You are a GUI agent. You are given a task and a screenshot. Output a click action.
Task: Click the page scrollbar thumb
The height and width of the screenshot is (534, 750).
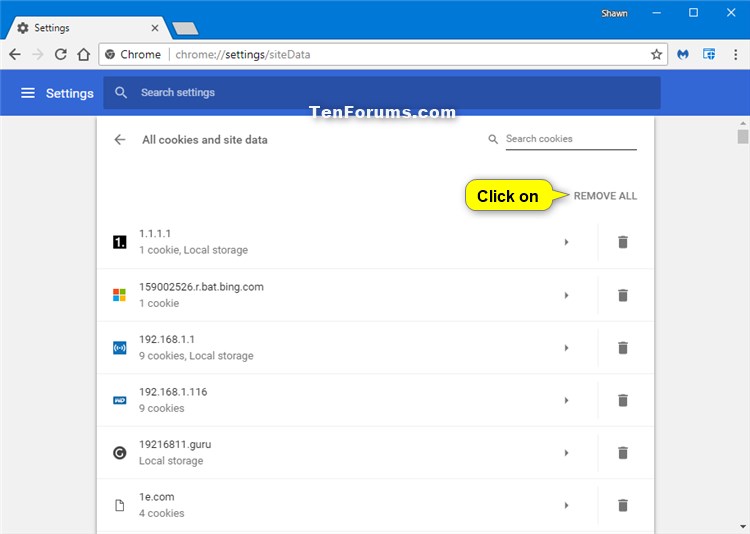point(742,136)
